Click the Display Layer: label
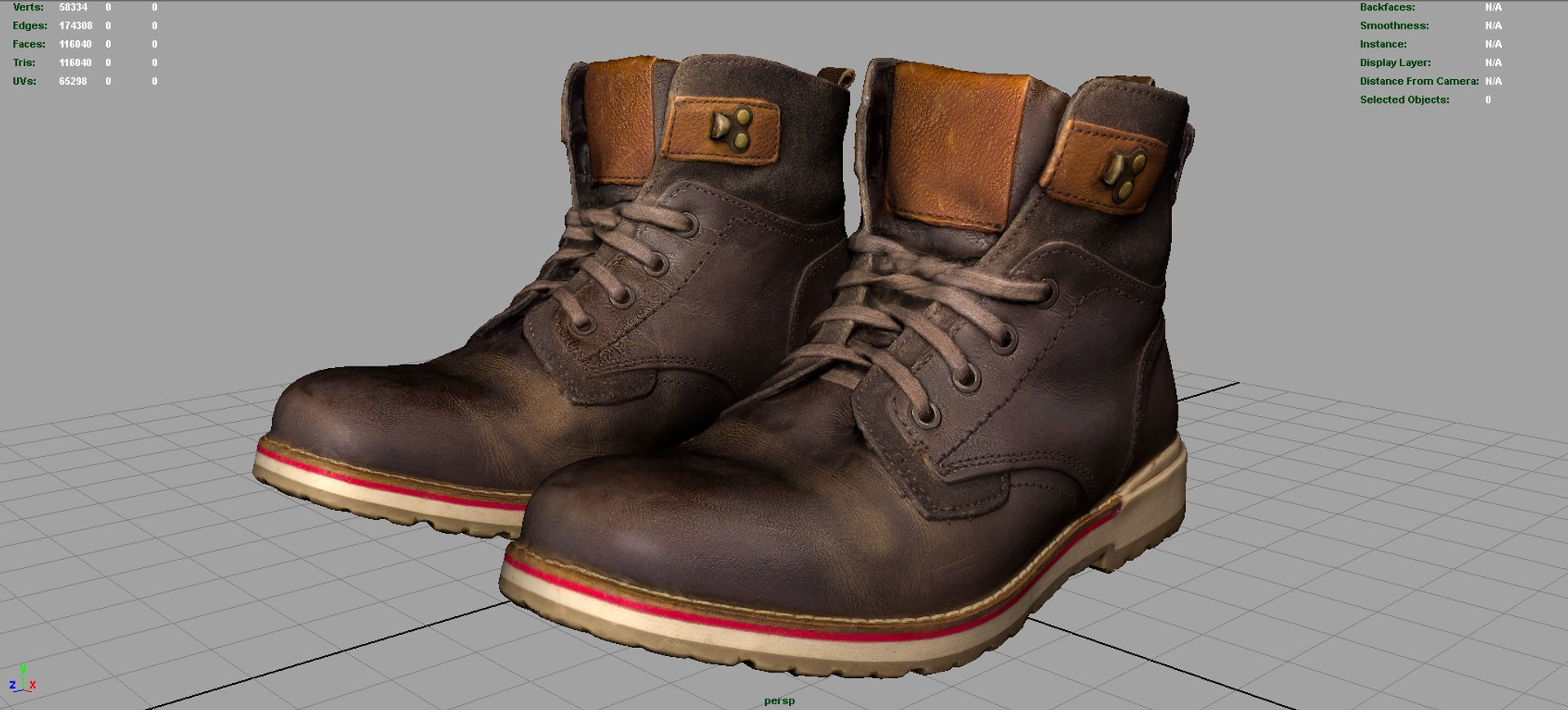The image size is (1568, 710). click(x=1395, y=63)
